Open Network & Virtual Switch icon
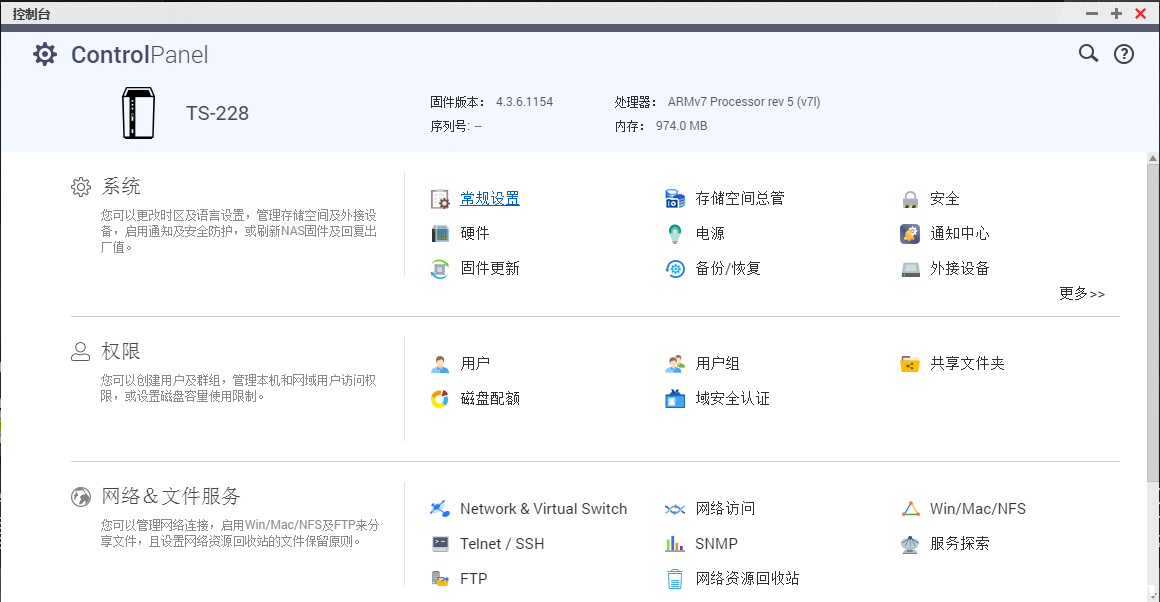 click(440, 509)
